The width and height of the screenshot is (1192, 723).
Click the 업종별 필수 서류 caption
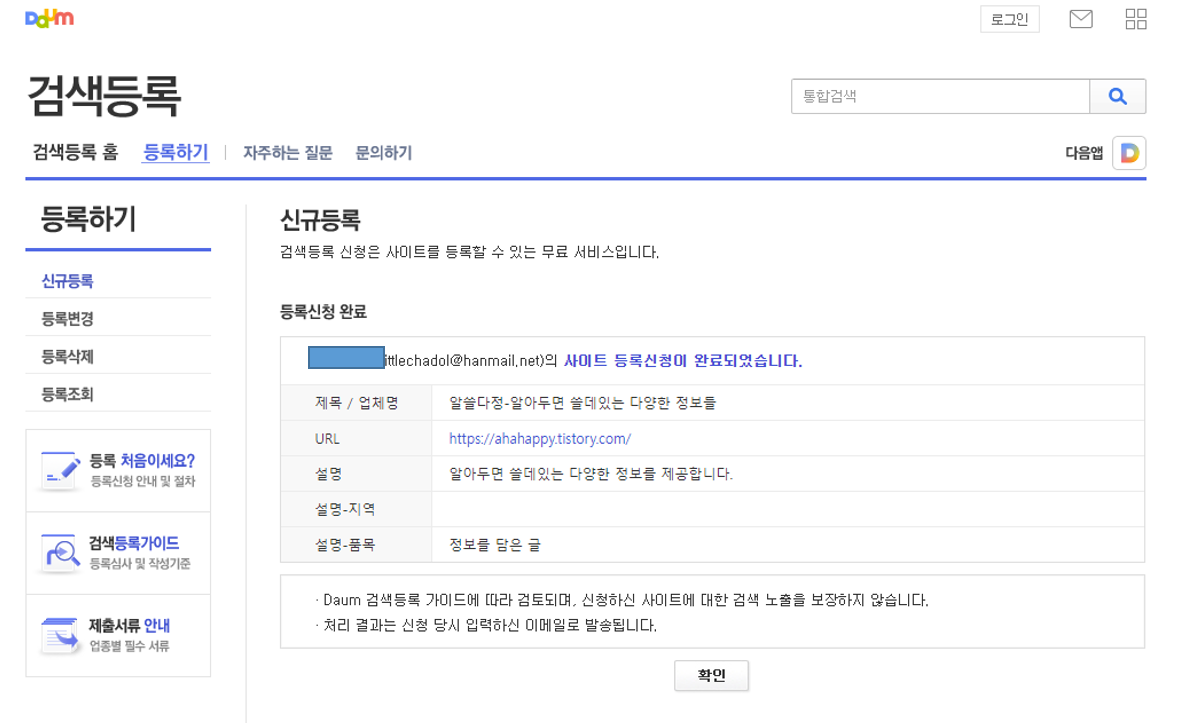(129, 646)
